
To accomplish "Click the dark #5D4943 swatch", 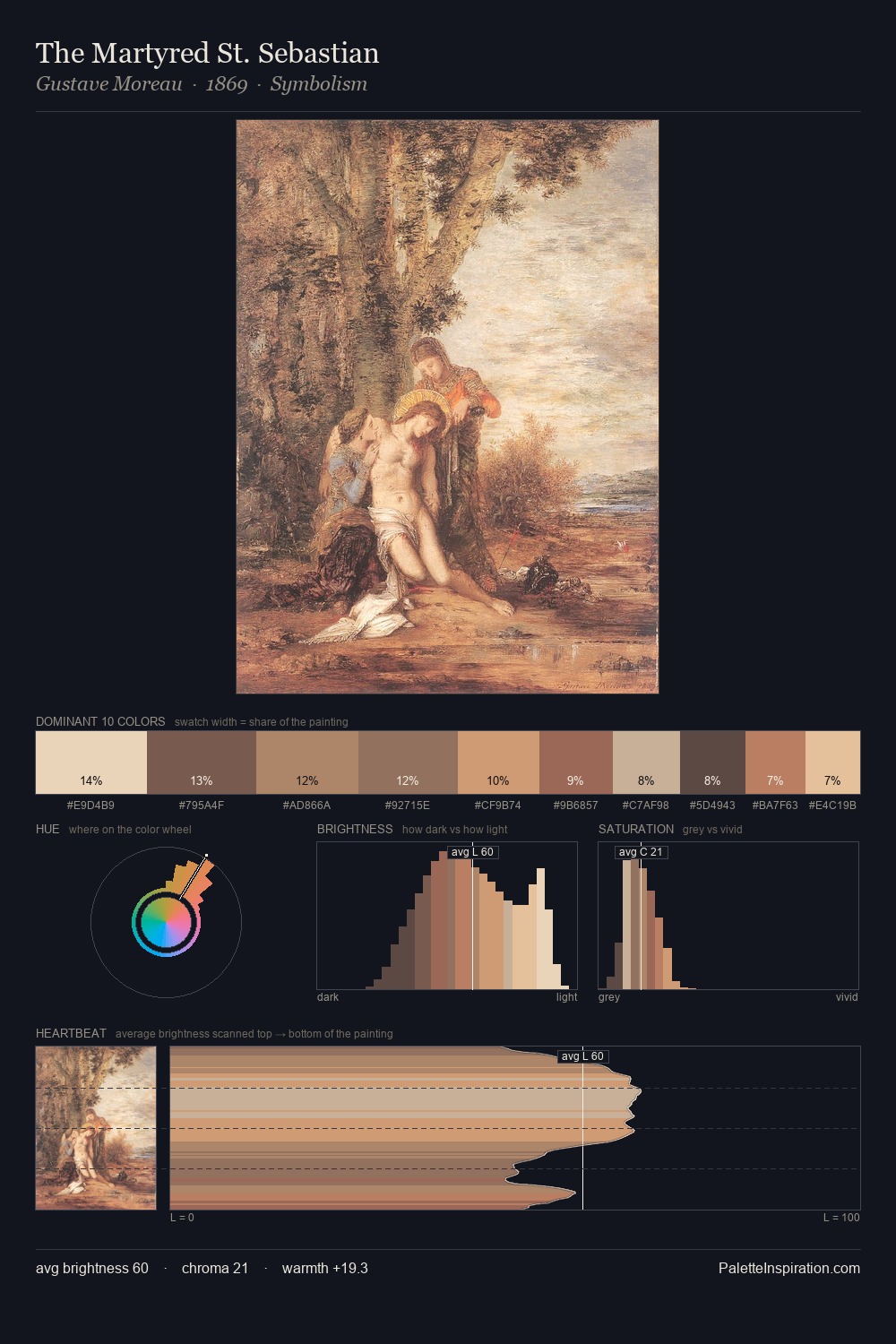I will (x=712, y=762).
